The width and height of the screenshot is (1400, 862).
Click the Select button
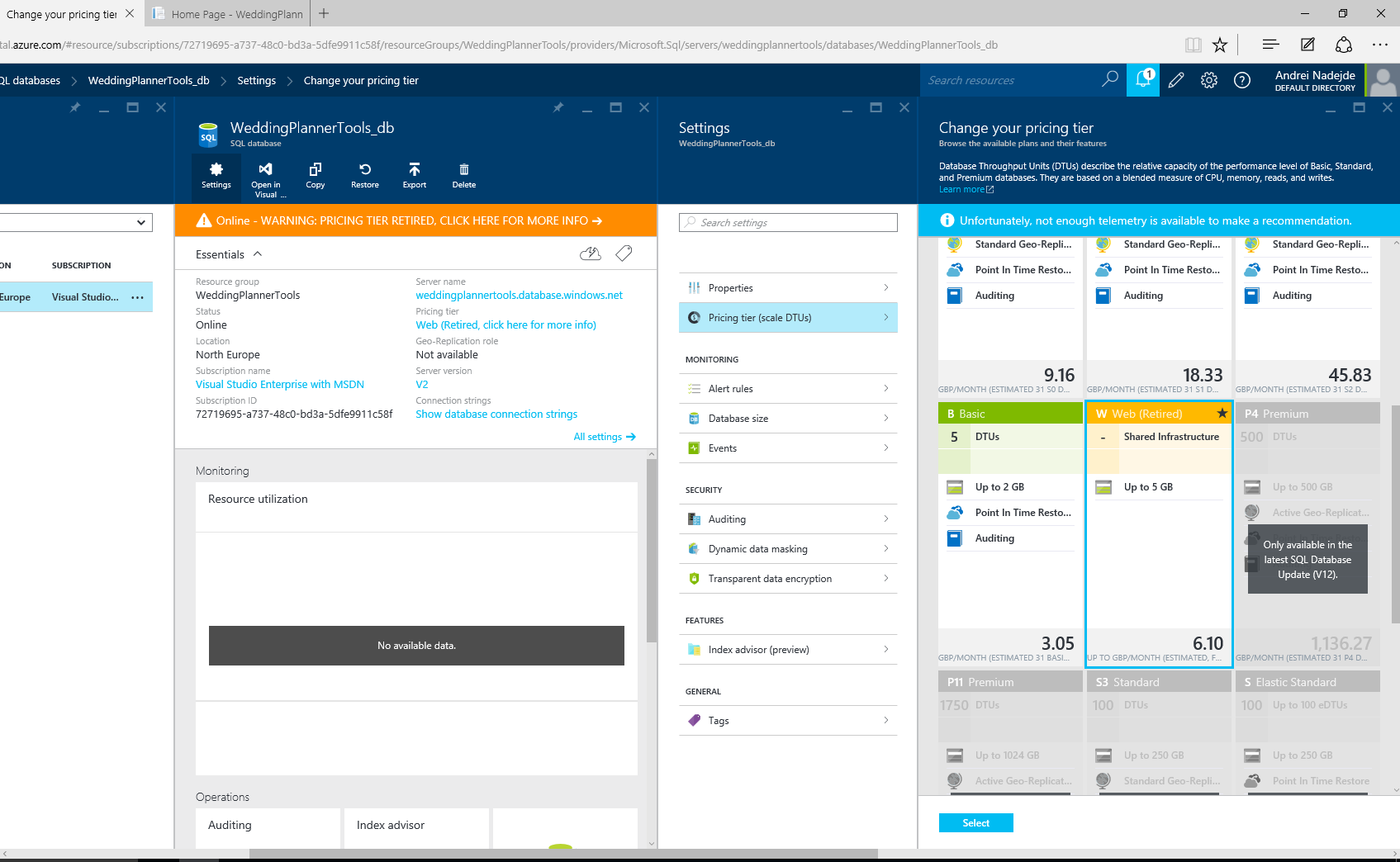975,823
